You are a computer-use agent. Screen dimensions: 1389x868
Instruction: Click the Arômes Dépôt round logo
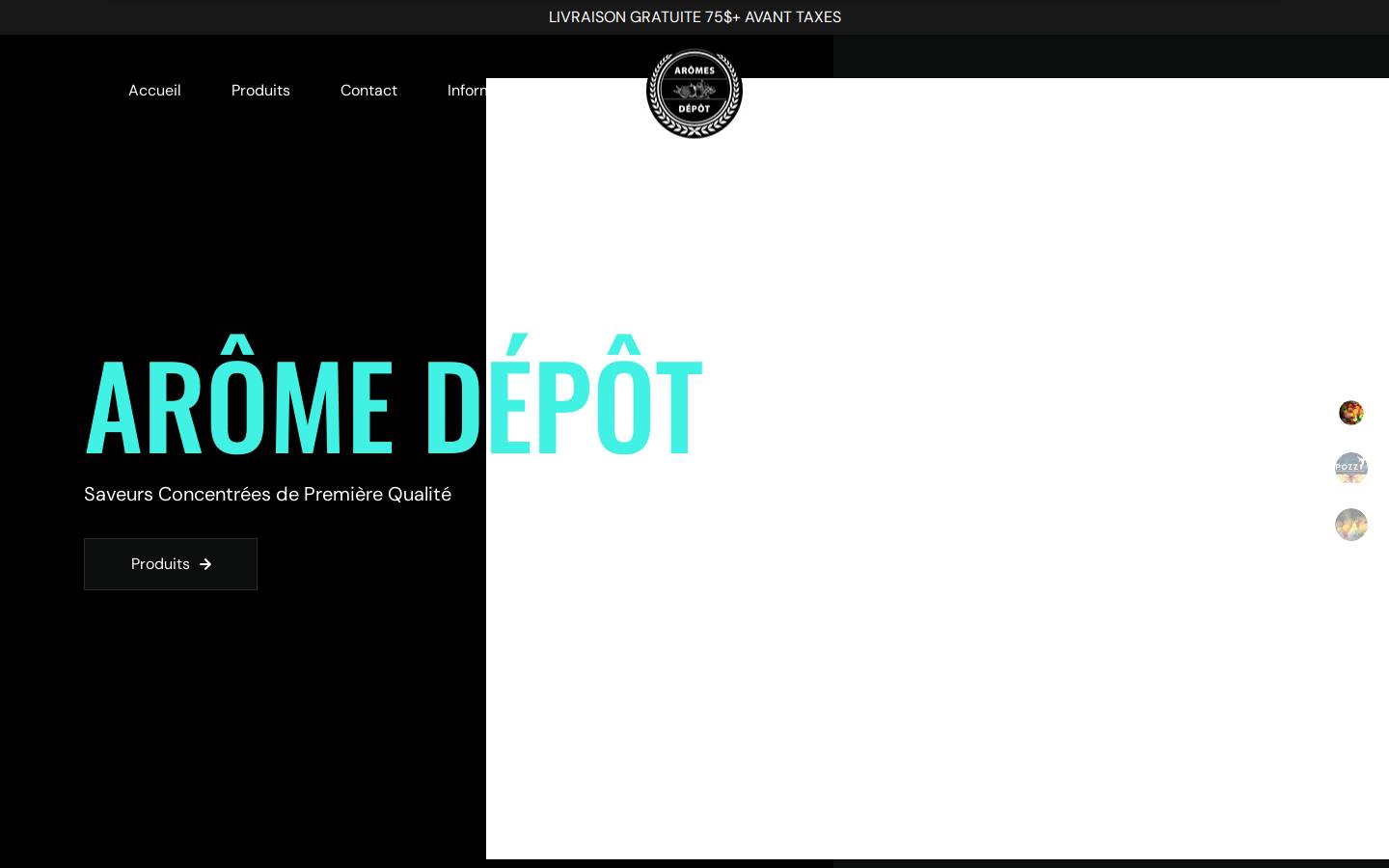click(x=694, y=92)
